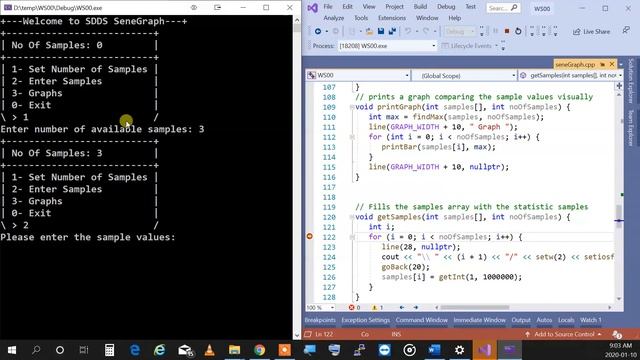Image resolution: width=640 pixels, height=360 pixels.
Task: Switch to the Immediate Window tab
Action: pos(480,320)
